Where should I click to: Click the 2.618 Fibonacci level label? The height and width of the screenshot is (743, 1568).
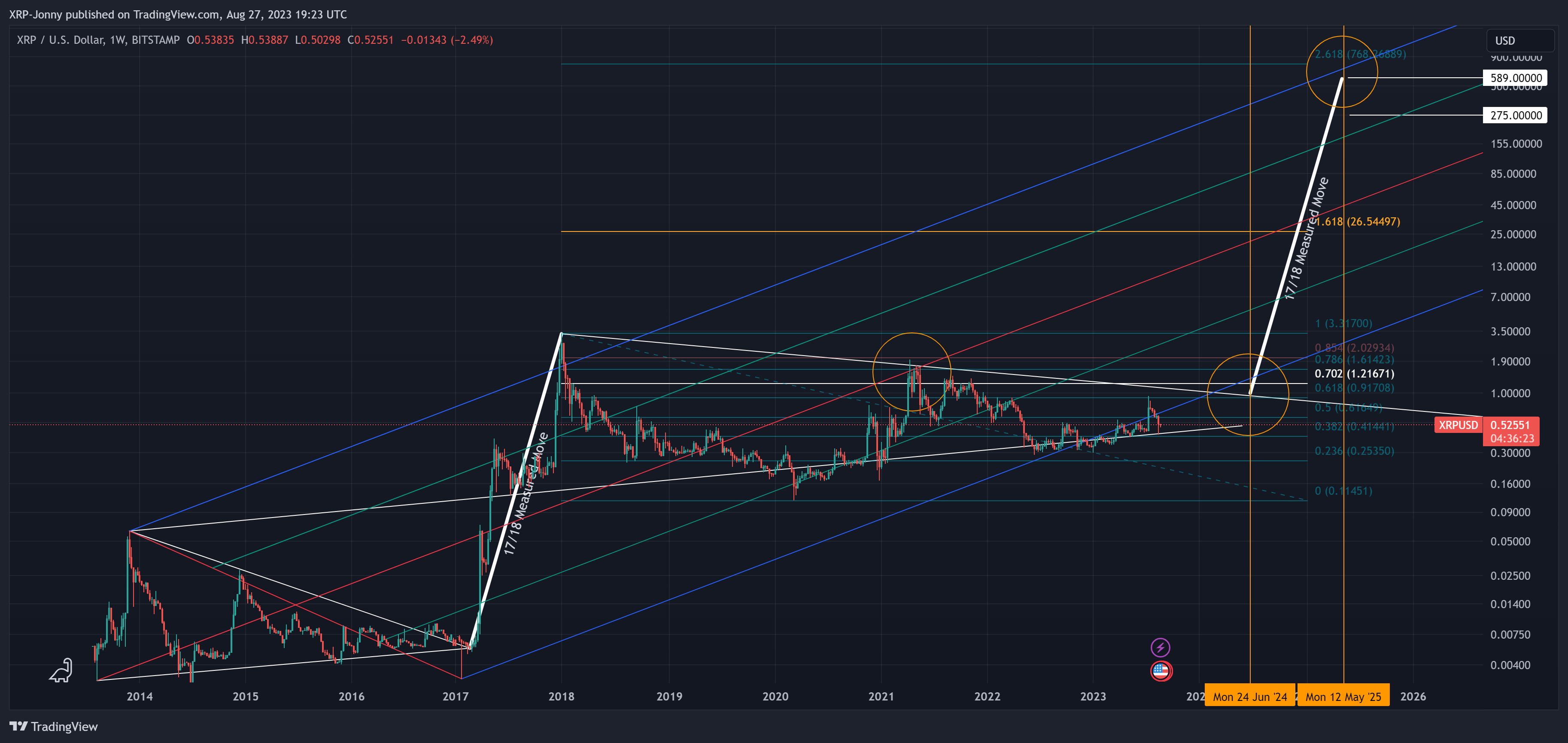pyautogui.click(x=1361, y=54)
